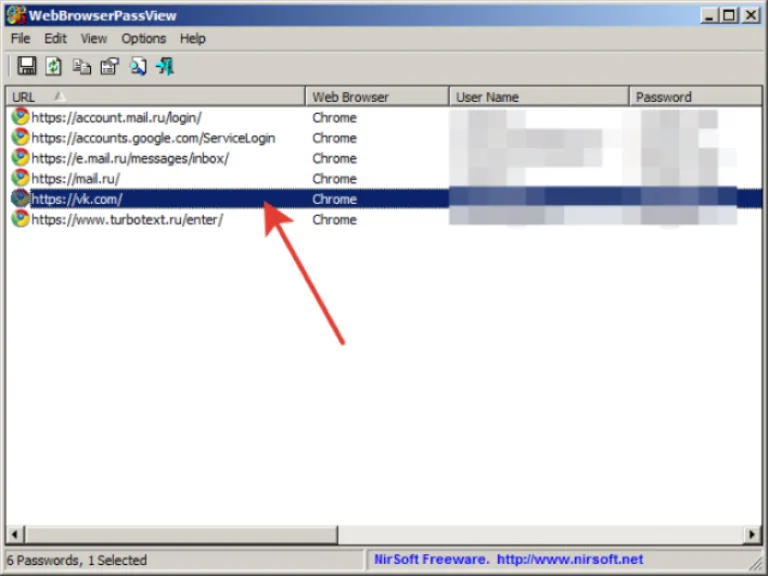The width and height of the screenshot is (768, 576).
Task: Sort by the URL column header
Action: pos(155,96)
